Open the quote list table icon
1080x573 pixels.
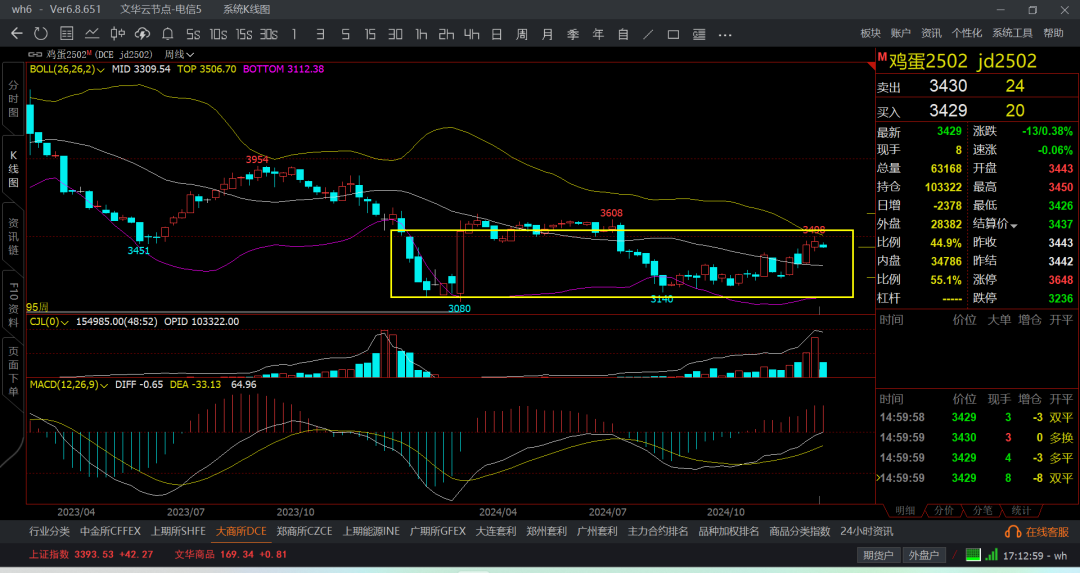tap(68, 34)
